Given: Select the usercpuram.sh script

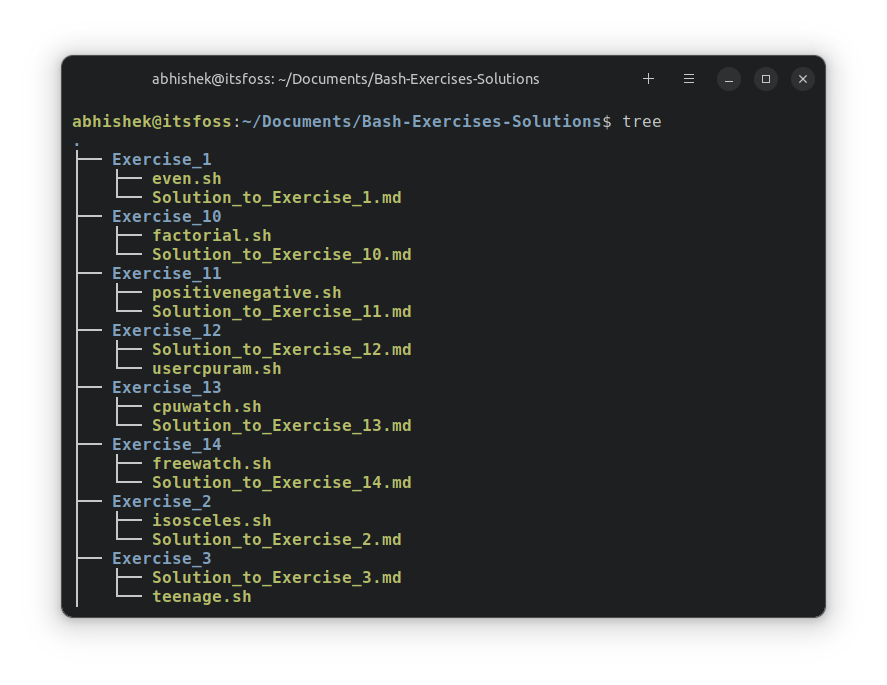Looking at the screenshot, I should coord(216,368).
